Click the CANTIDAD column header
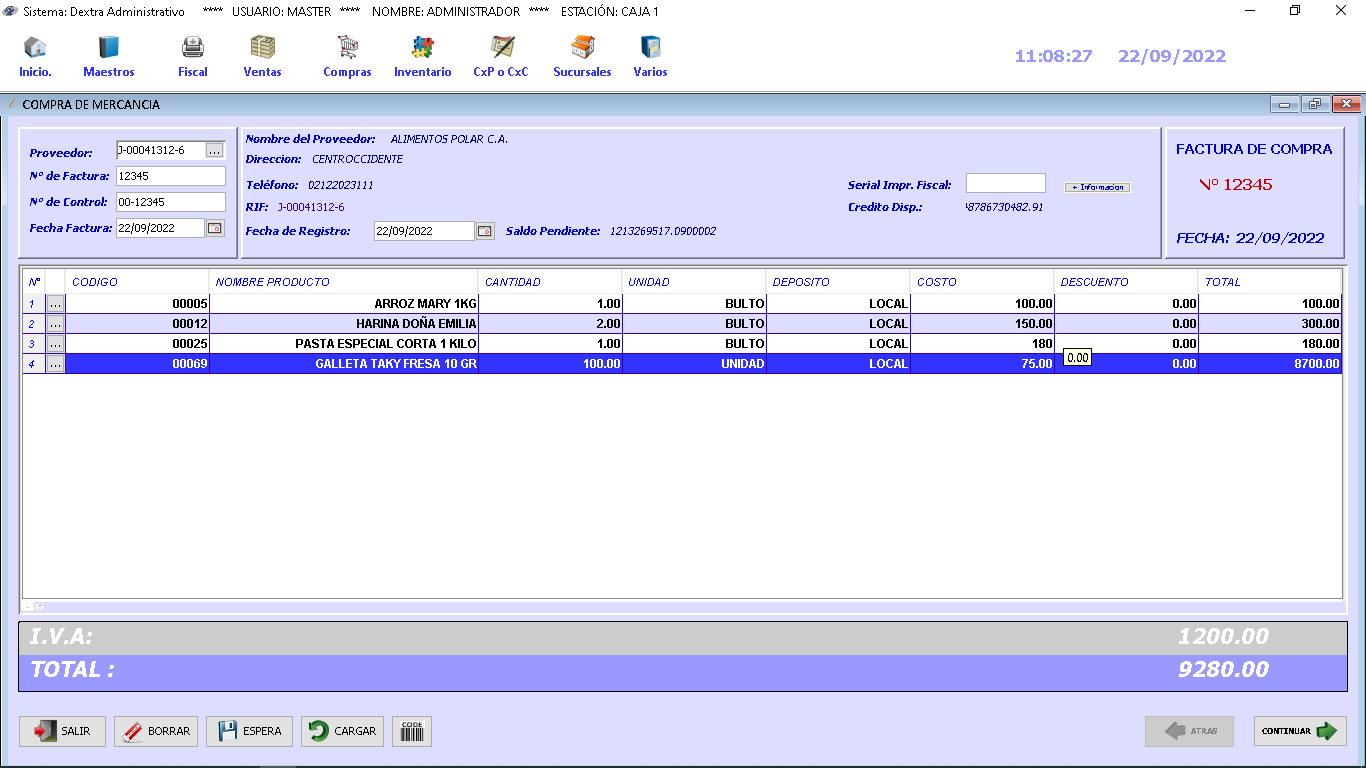1366x768 pixels. [550, 282]
